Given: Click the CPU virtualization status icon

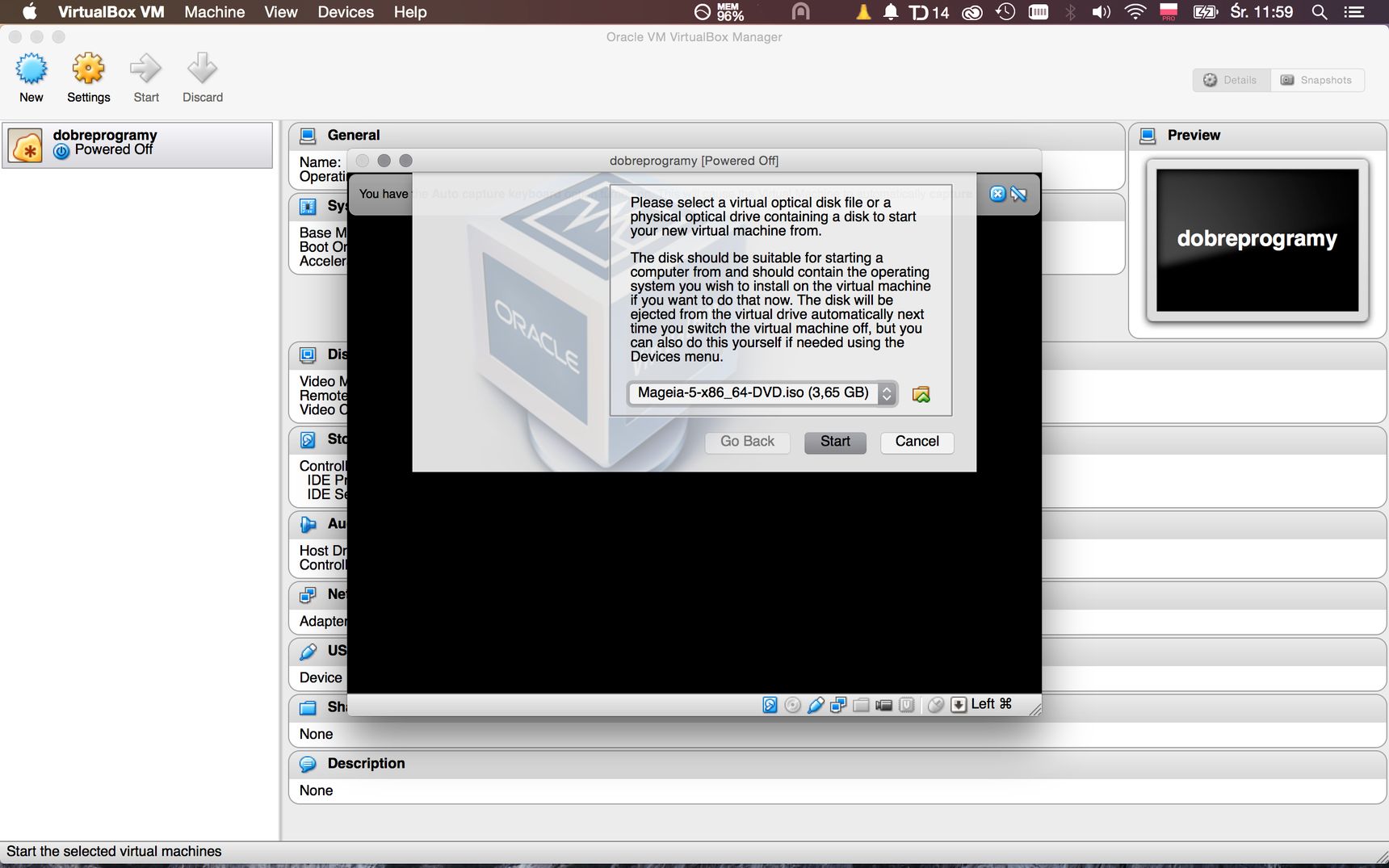Looking at the screenshot, I should point(906,705).
